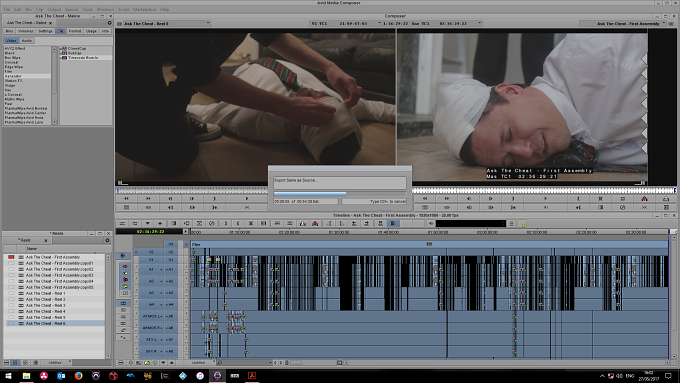Image resolution: width=680 pixels, height=383 pixels.
Task: Play the record monitor sequence
Action: (x=546, y=199)
